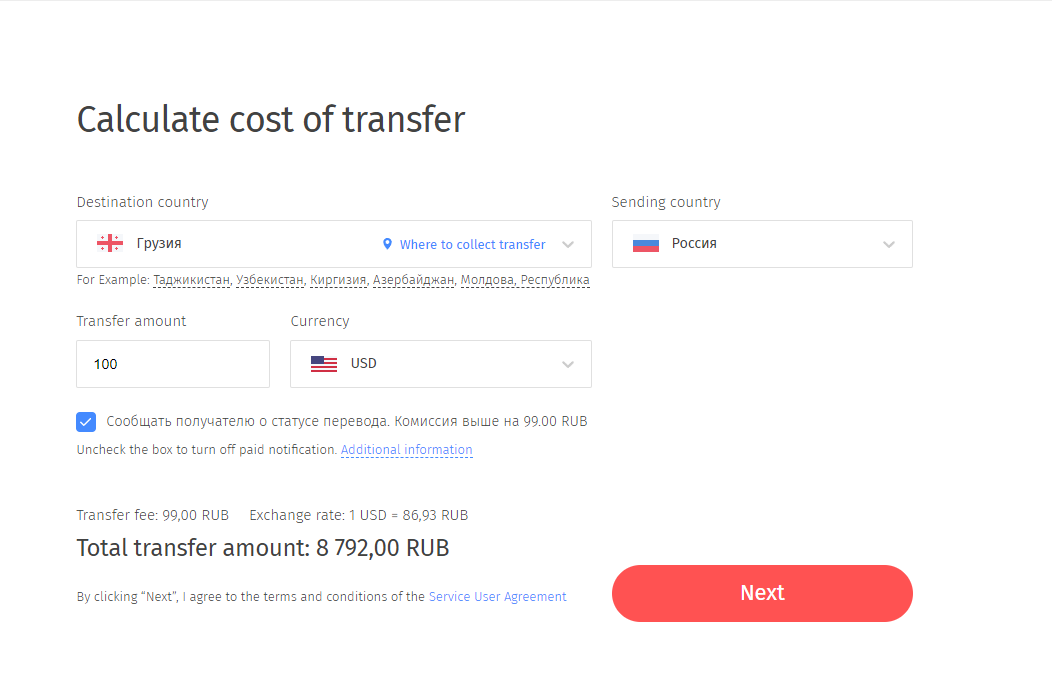Screen dimensions: 1052x693
Task: Click the Georgia flag icon
Action: pos(110,243)
